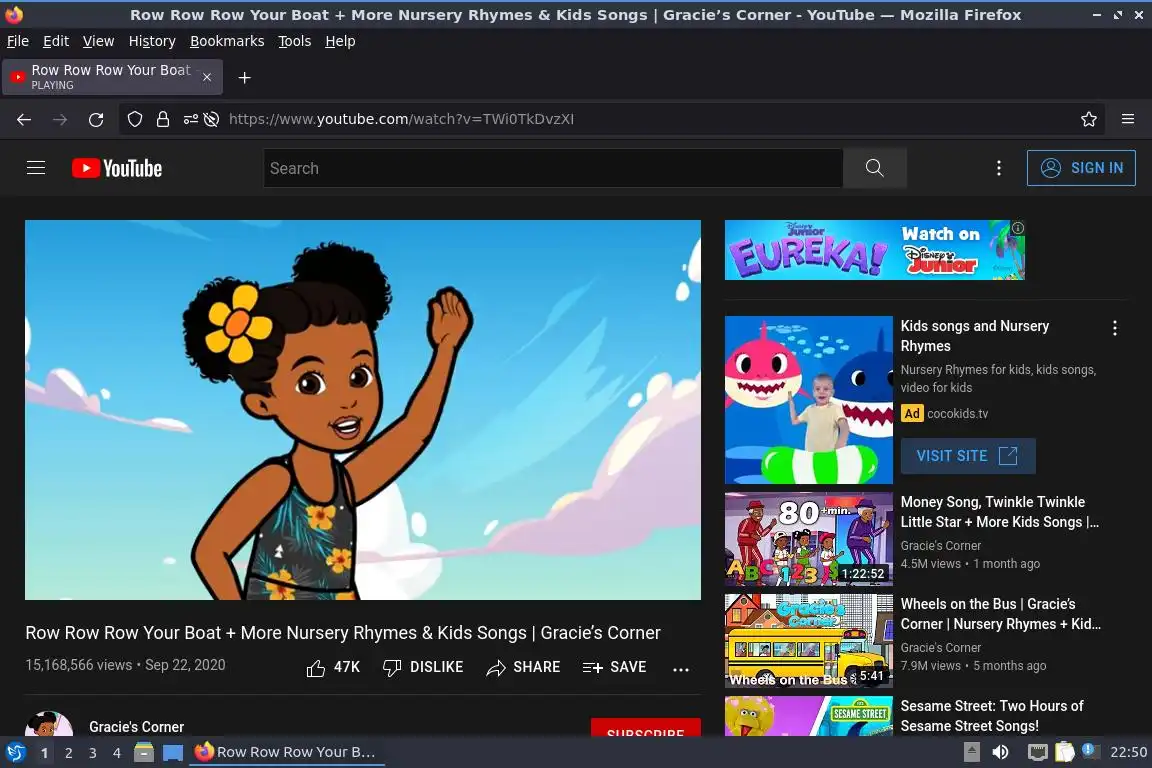1152x768 pixels.
Task: Open Gracie's Corner channel avatar
Action: [x=49, y=724]
